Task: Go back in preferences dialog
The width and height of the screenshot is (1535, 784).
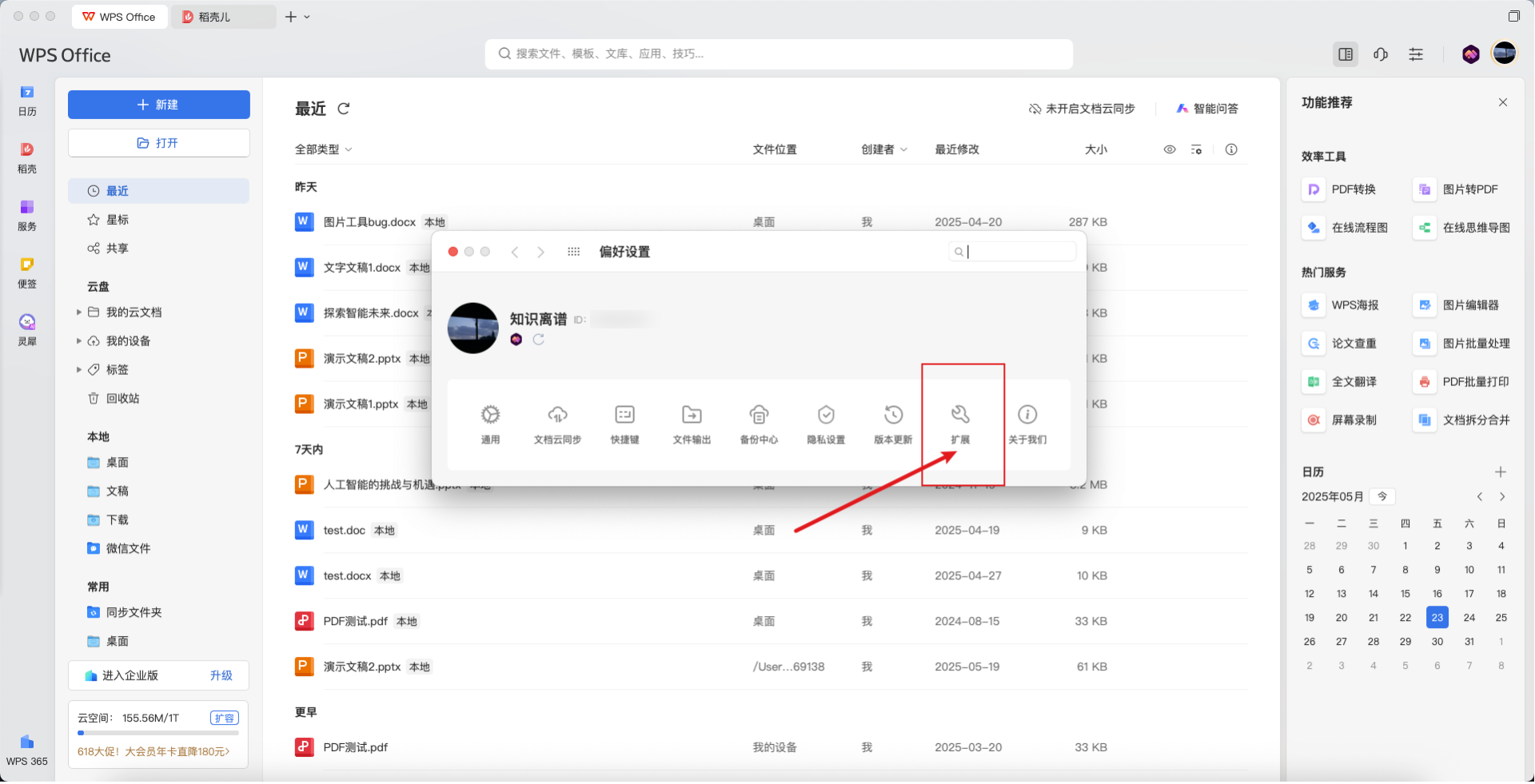Action: [515, 252]
